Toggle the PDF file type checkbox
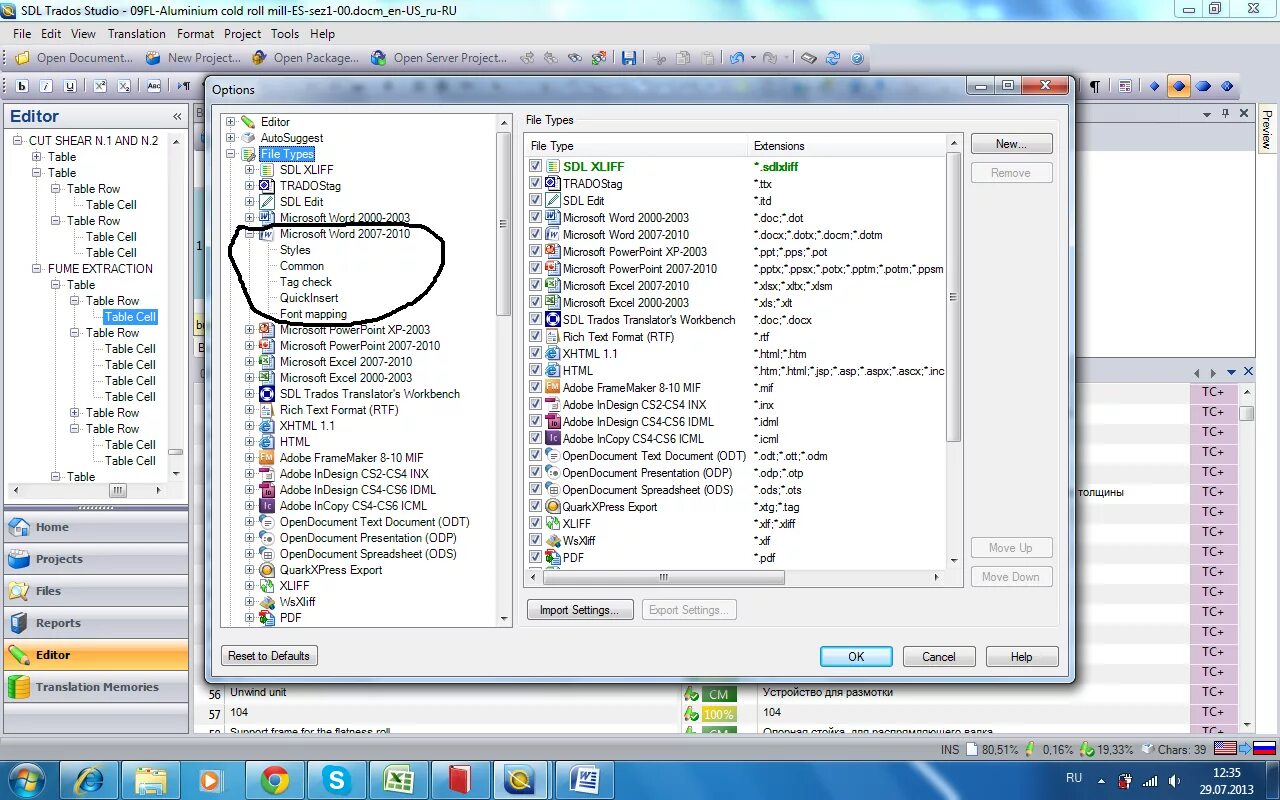This screenshot has height=800, width=1280. [536, 557]
